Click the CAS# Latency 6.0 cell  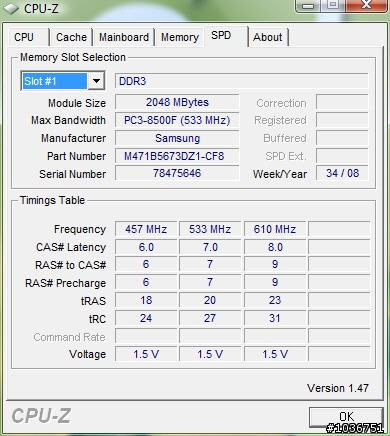pyautogui.click(x=146, y=247)
